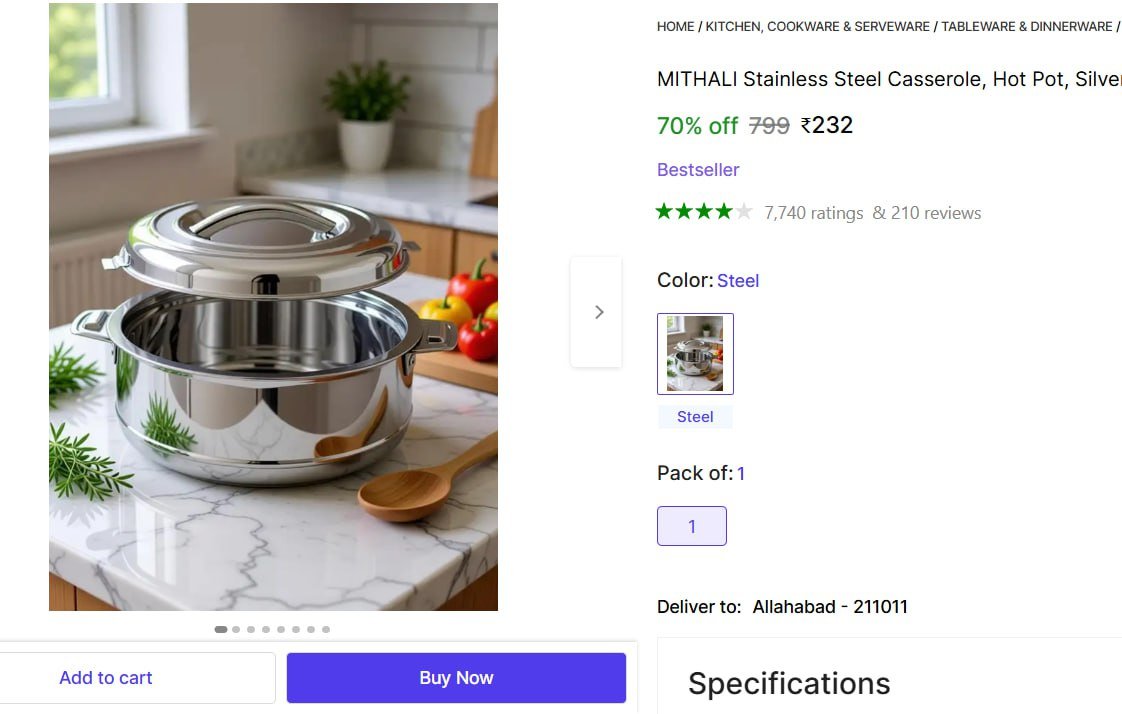1122x714 pixels.
Task: Click the next image arrow
Action: click(598, 312)
